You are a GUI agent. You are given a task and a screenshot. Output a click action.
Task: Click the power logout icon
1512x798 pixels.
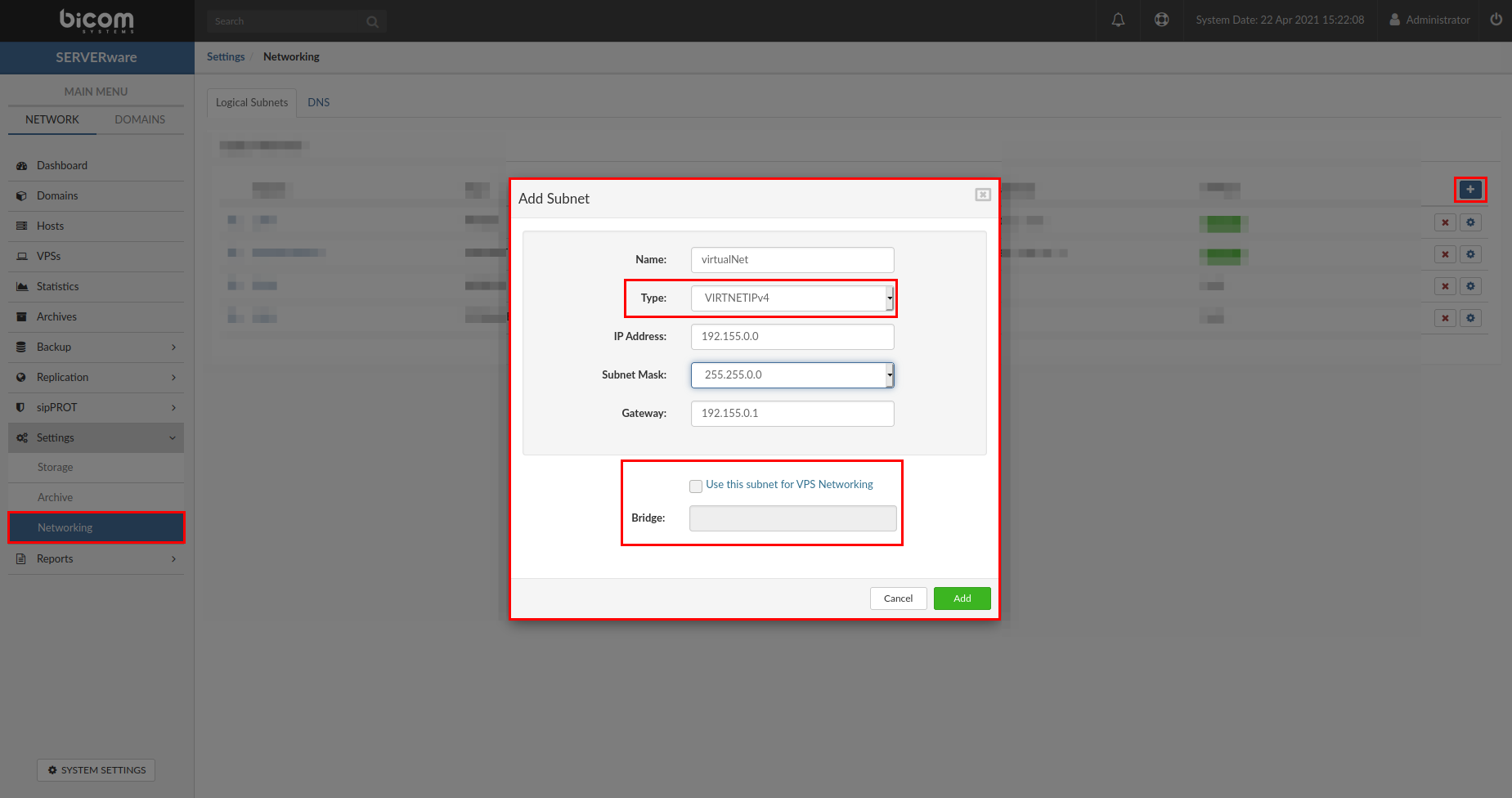point(1496,20)
